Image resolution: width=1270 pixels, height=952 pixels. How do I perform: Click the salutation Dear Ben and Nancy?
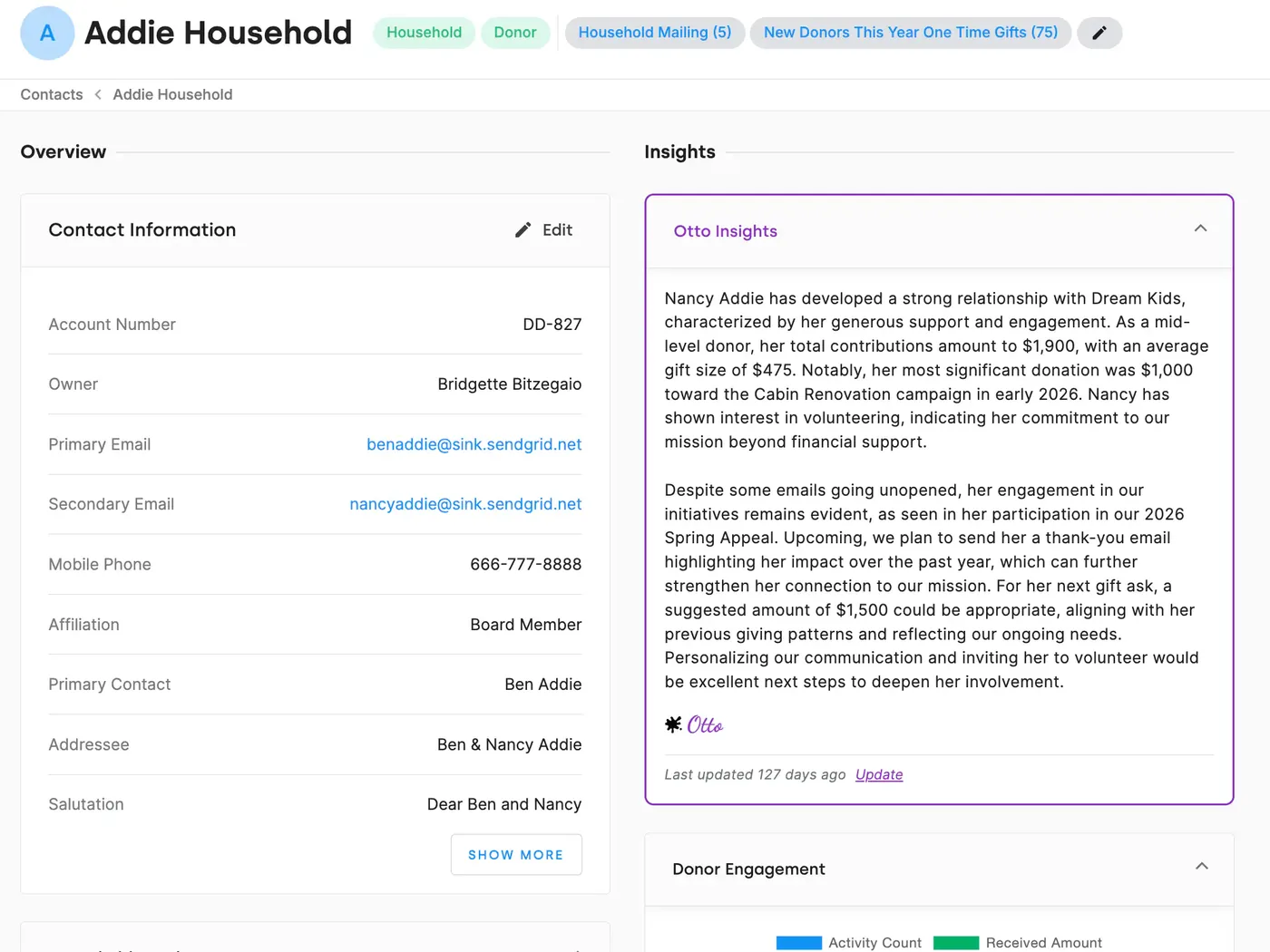point(504,804)
